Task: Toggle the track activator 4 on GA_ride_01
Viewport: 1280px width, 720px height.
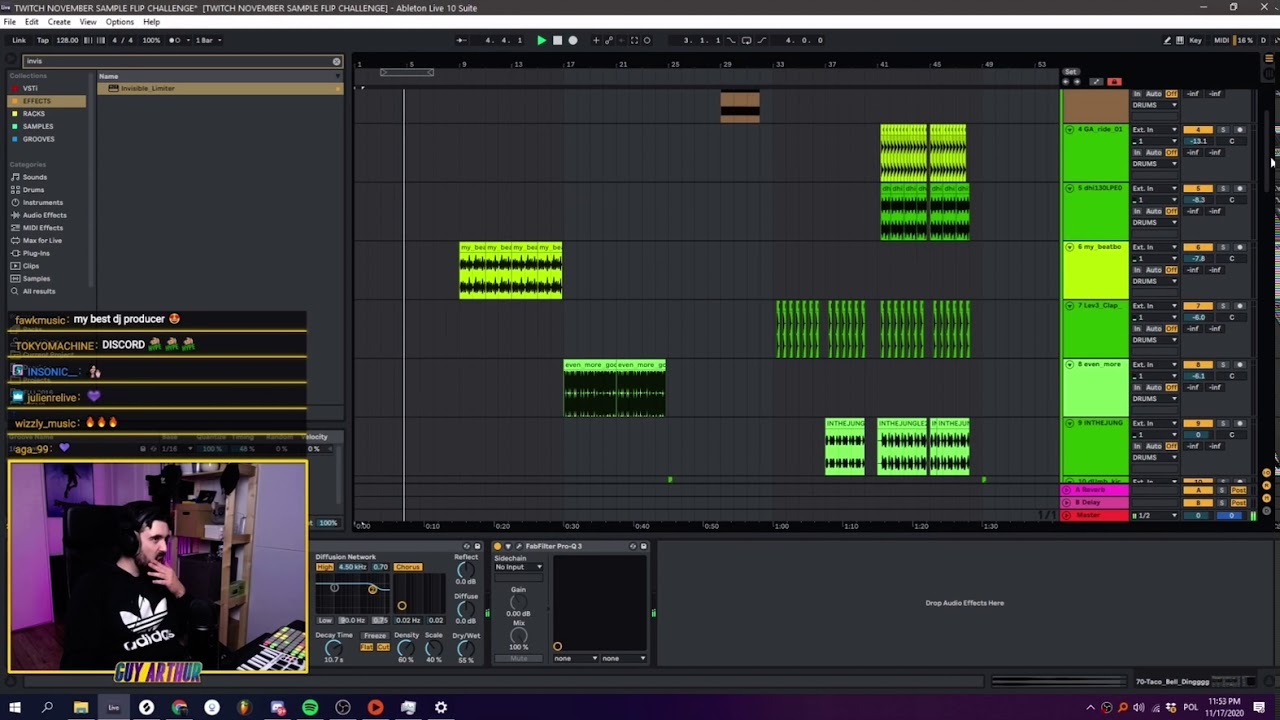Action: point(1198,130)
